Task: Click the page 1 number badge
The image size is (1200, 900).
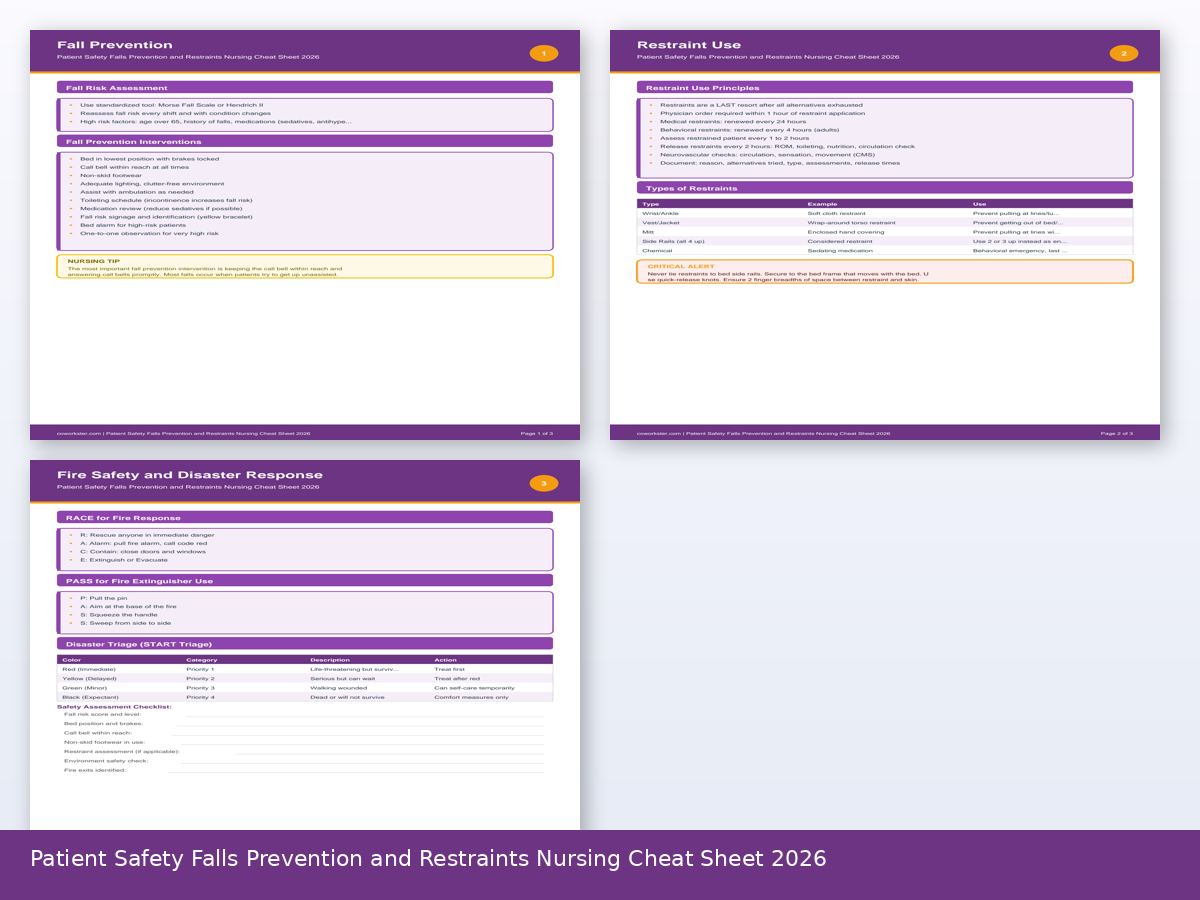Action: (544, 53)
